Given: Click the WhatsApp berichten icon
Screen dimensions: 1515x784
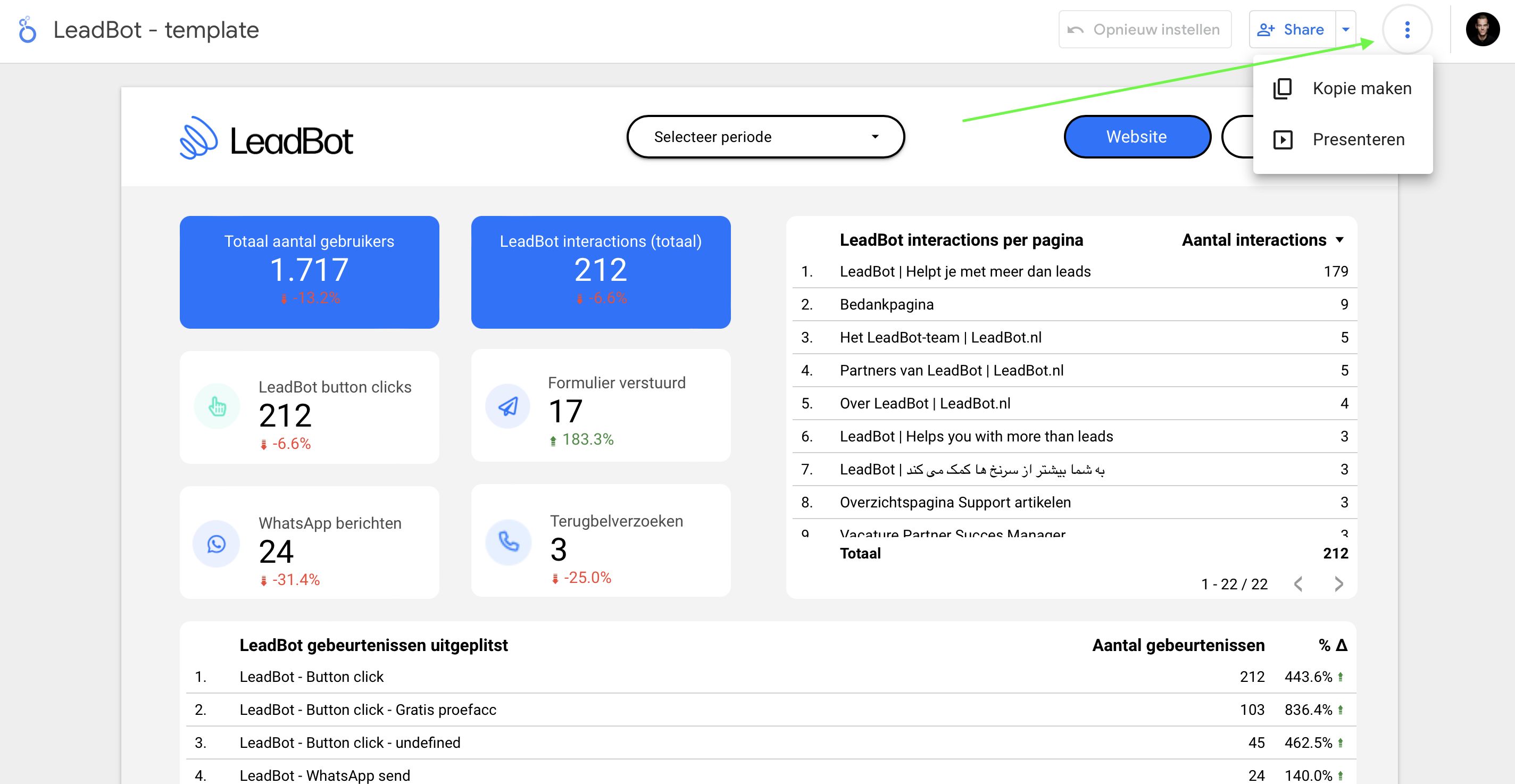Looking at the screenshot, I should tap(217, 544).
